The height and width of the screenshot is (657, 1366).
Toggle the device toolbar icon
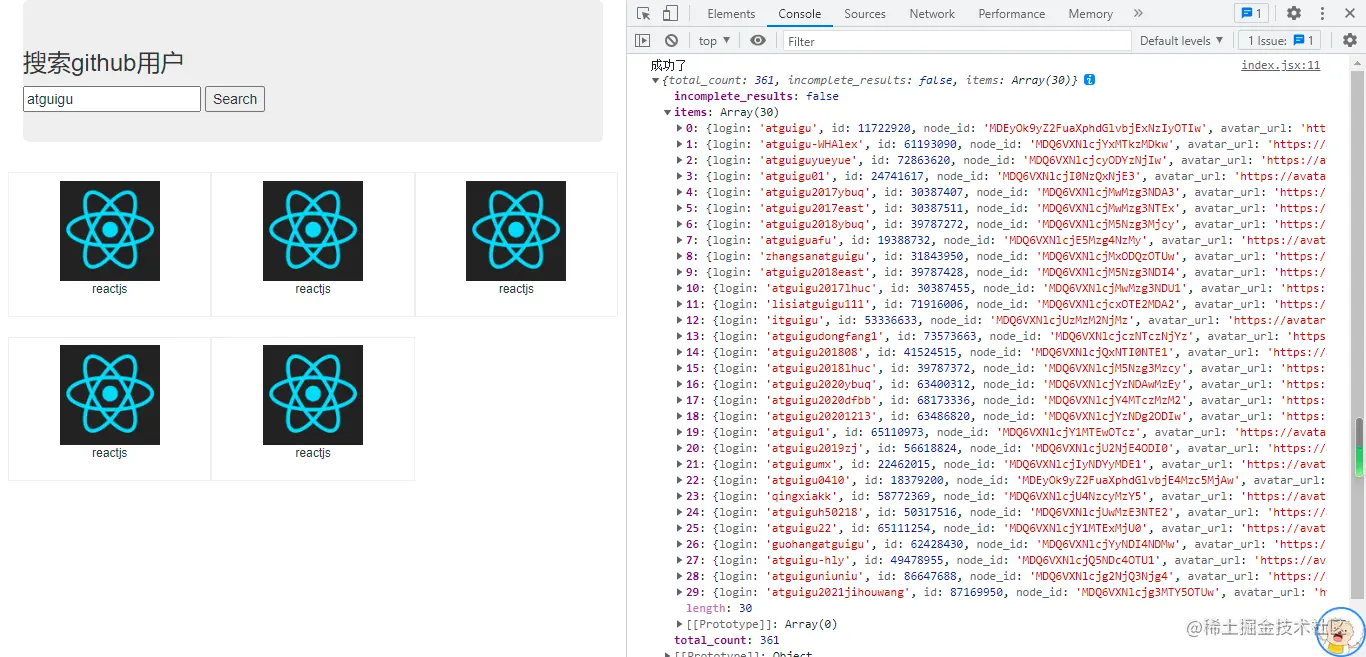(x=670, y=14)
